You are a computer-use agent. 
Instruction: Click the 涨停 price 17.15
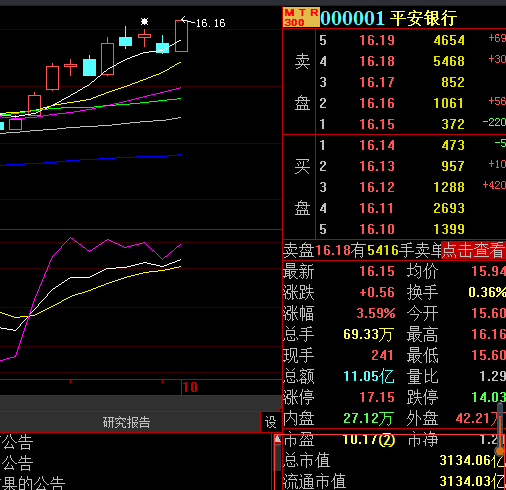point(377,397)
